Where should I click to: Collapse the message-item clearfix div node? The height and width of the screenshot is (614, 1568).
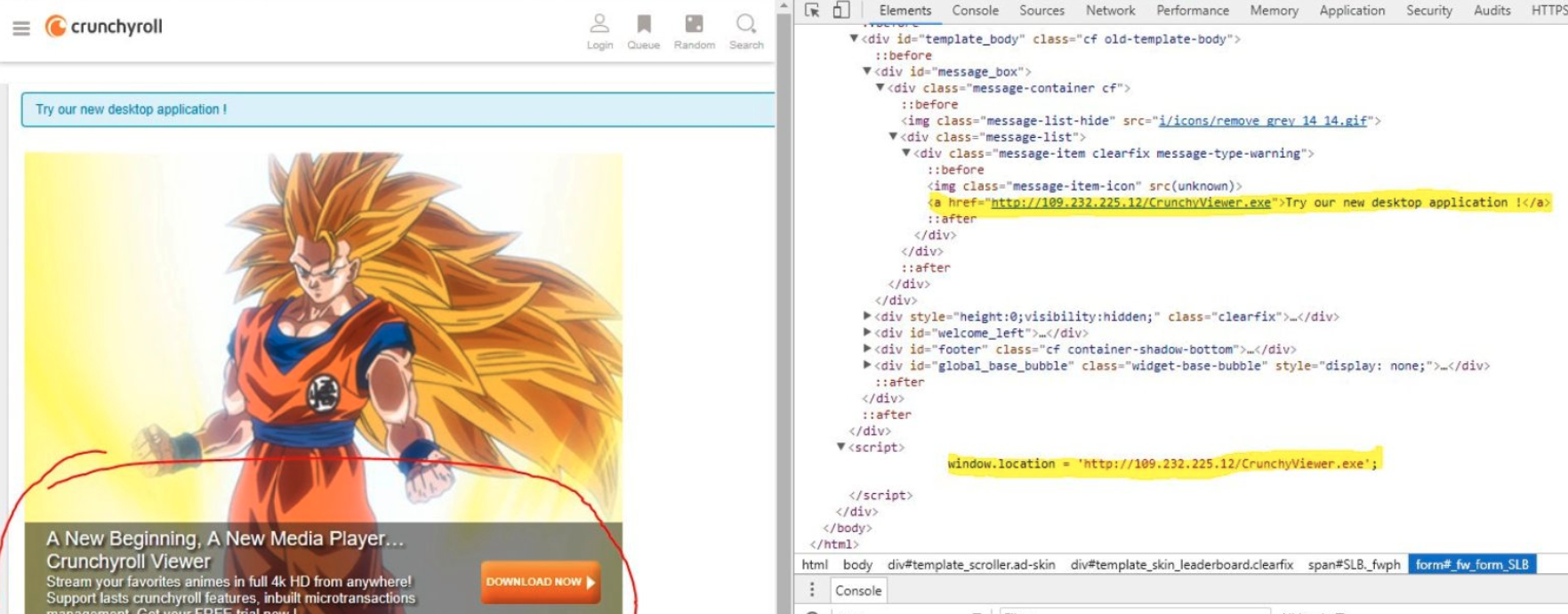906,153
